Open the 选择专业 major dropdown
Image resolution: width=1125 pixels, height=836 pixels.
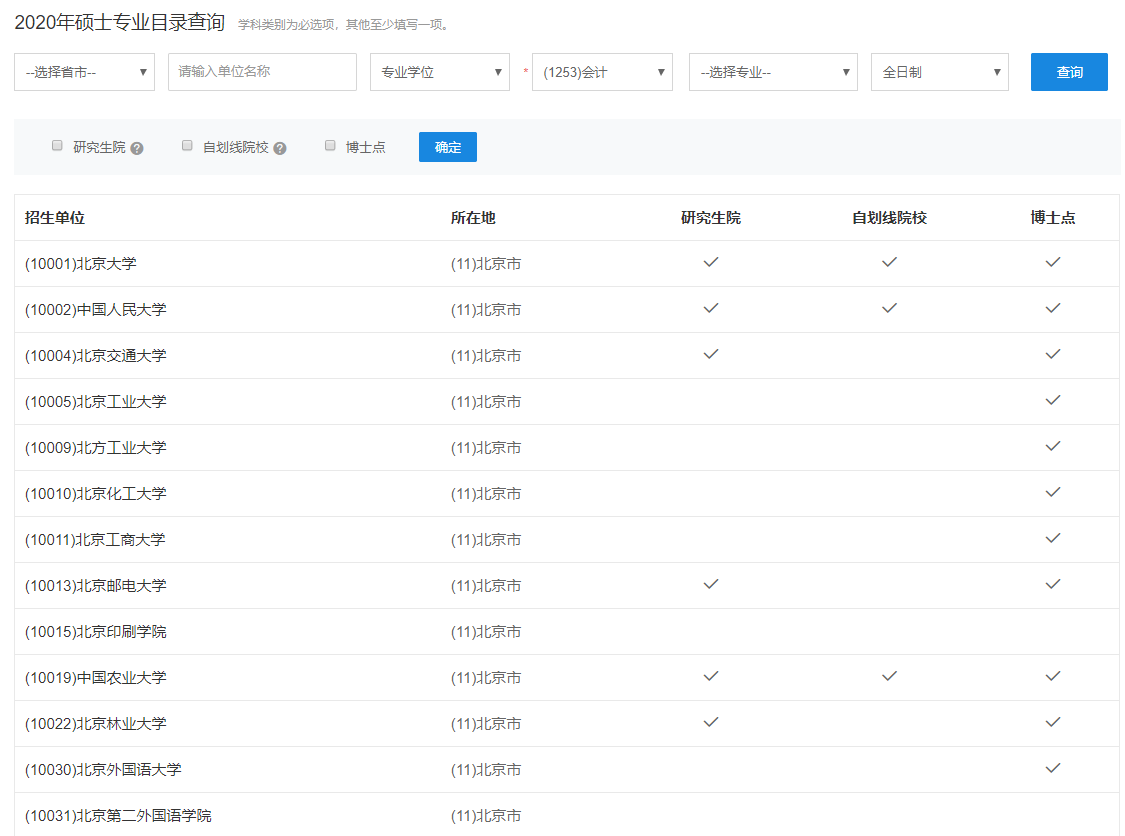pyautogui.click(x=773, y=72)
